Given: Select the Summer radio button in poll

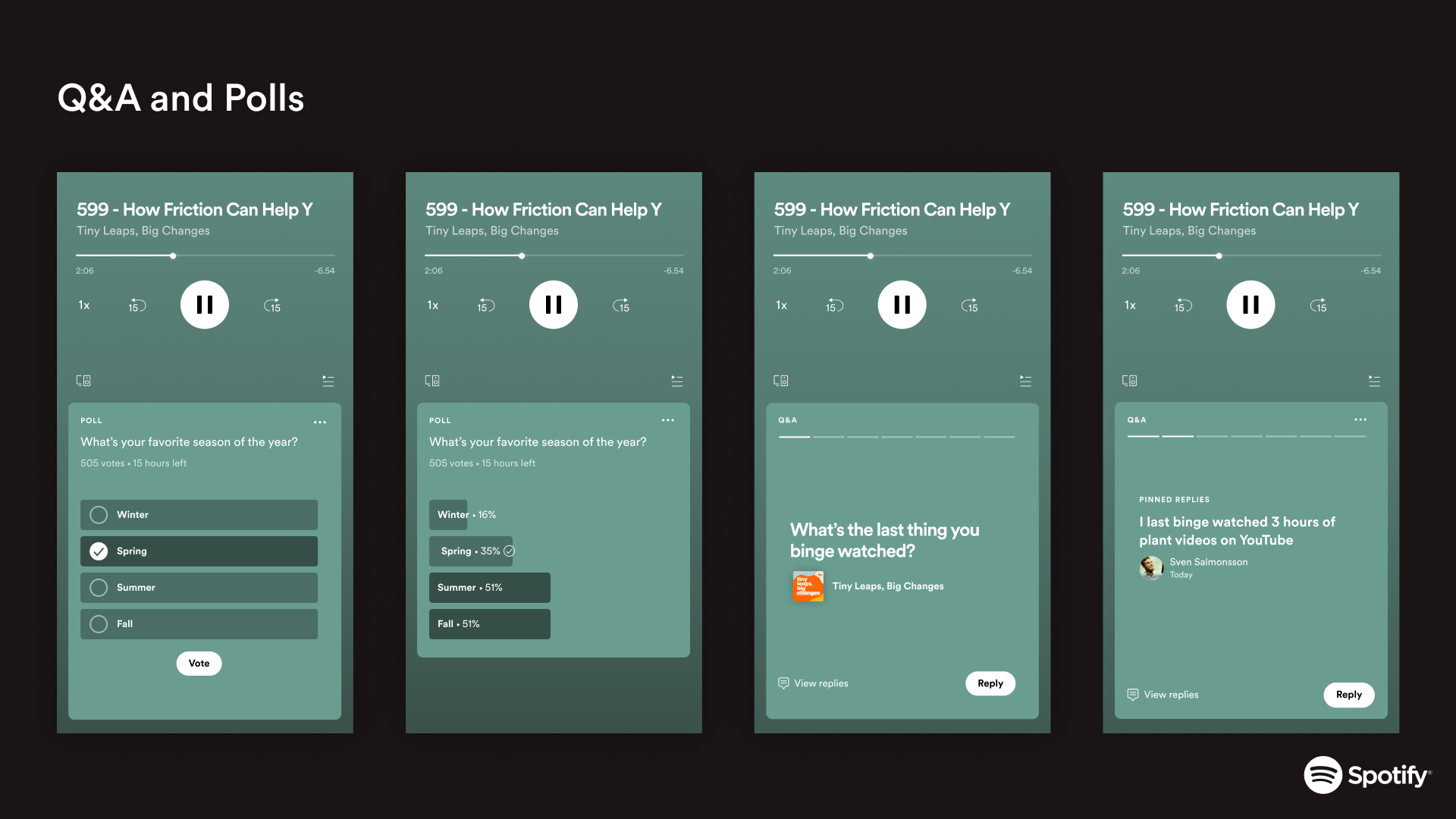Looking at the screenshot, I should click(98, 587).
